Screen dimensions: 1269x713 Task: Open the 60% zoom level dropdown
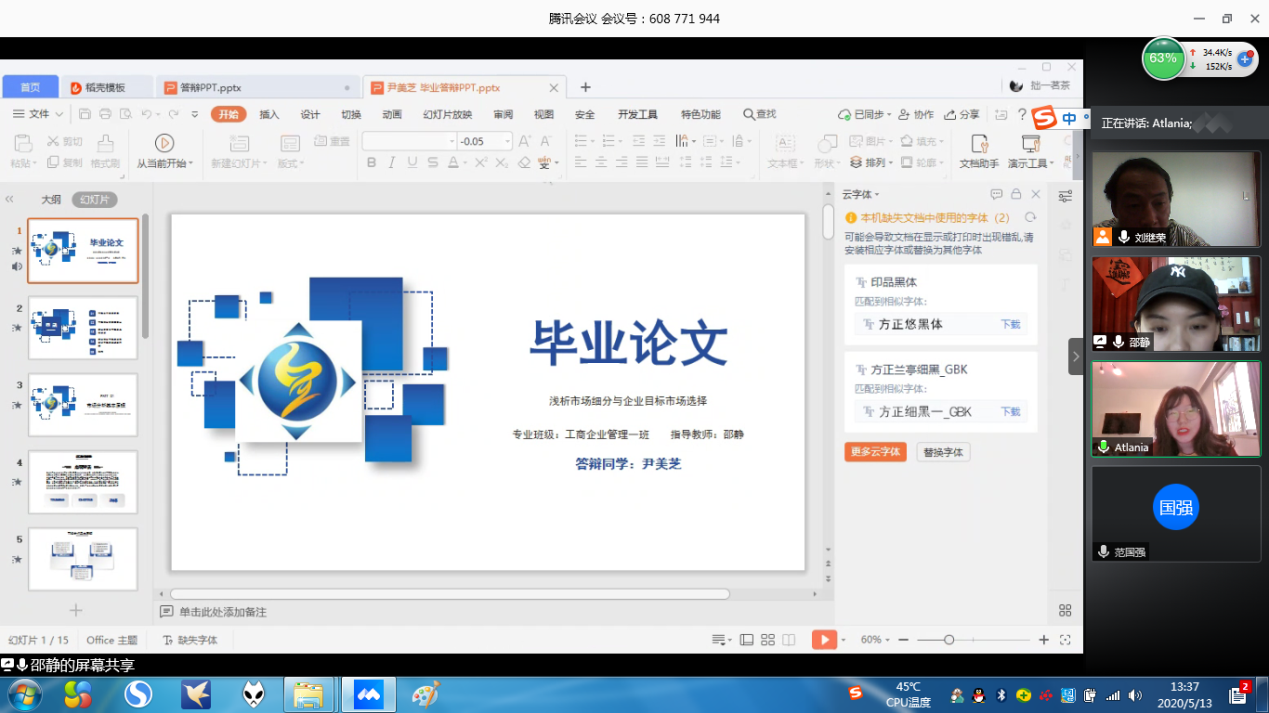click(875, 640)
